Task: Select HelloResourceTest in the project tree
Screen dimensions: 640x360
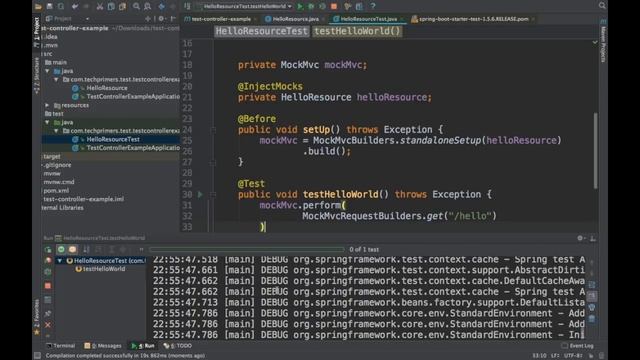Action: [113, 140]
